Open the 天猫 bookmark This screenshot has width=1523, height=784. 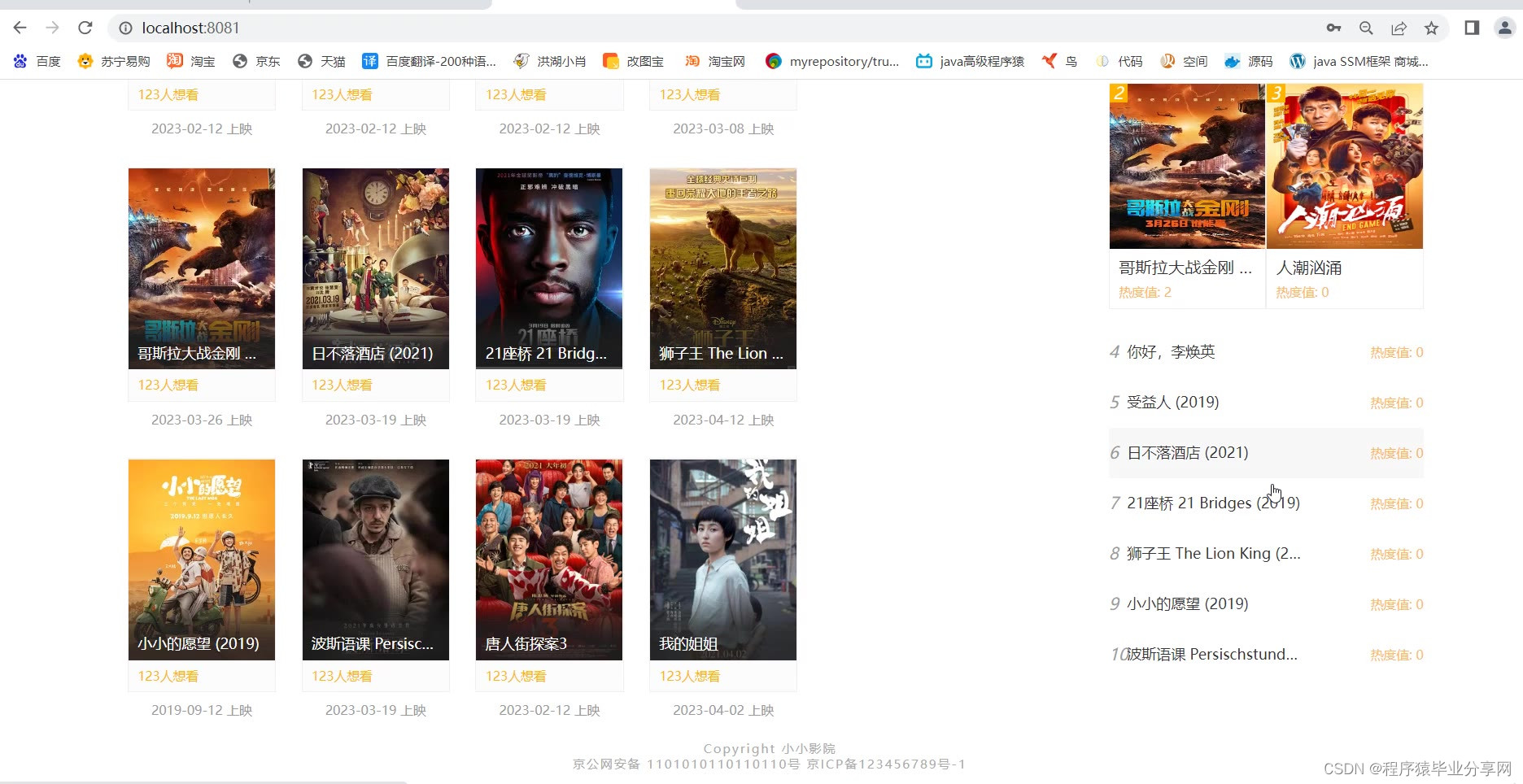point(321,61)
